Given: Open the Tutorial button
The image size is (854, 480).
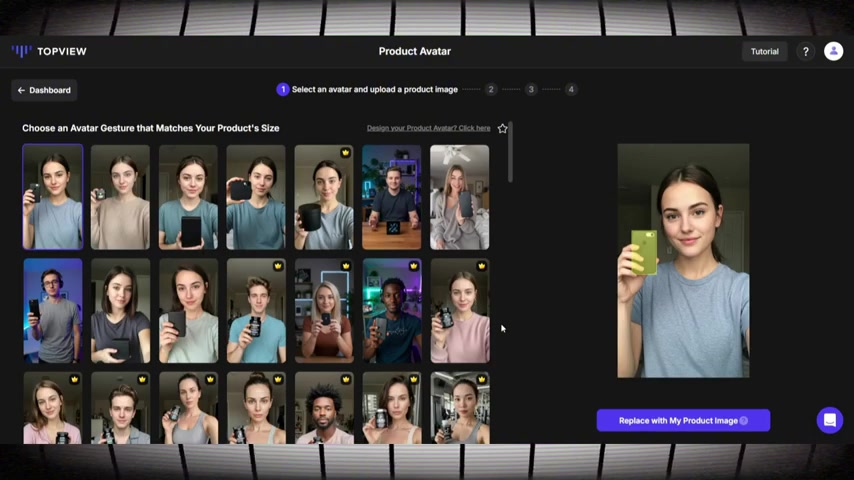Looking at the screenshot, I should 765,52.
